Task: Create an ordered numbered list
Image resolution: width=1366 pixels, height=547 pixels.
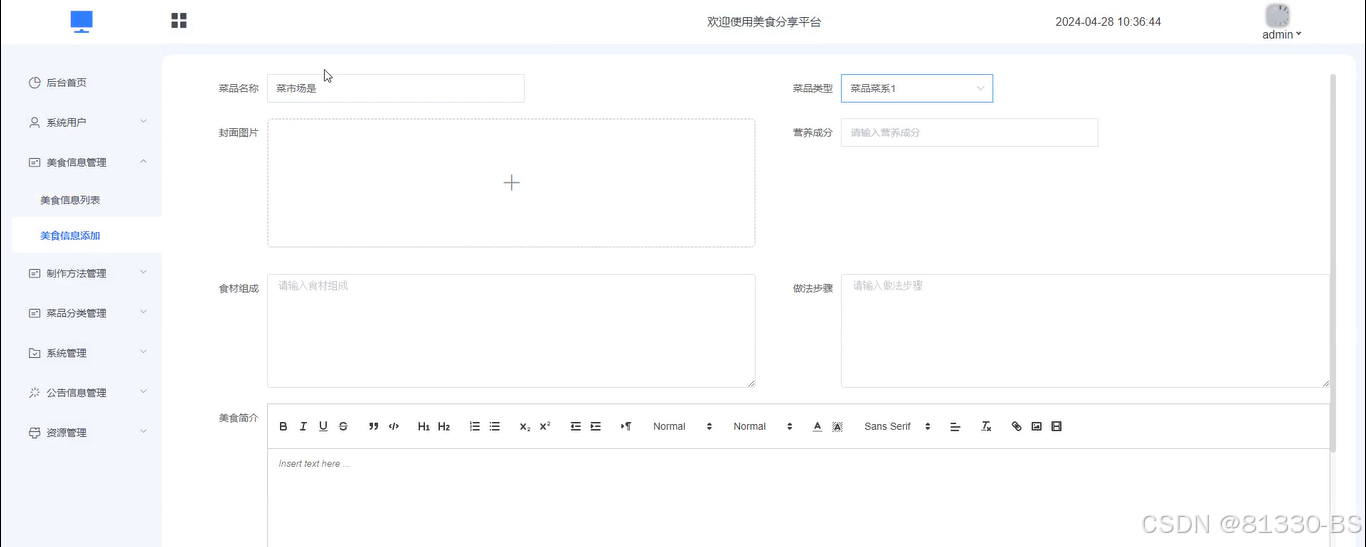Action: (x=475, y=426)
